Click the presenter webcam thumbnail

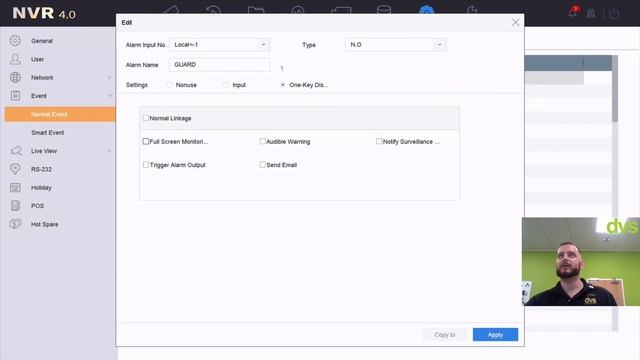coord(581,262)
